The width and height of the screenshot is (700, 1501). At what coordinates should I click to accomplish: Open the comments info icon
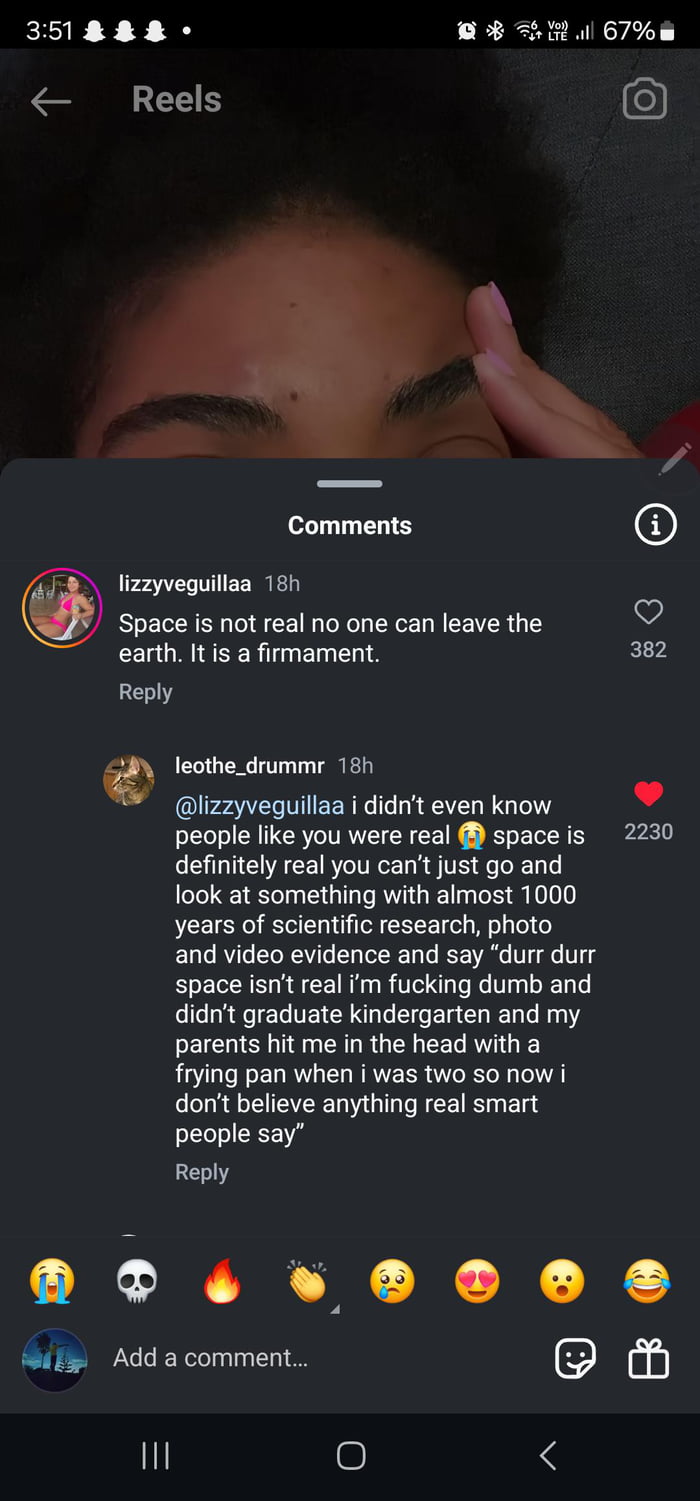click(655, 525)
